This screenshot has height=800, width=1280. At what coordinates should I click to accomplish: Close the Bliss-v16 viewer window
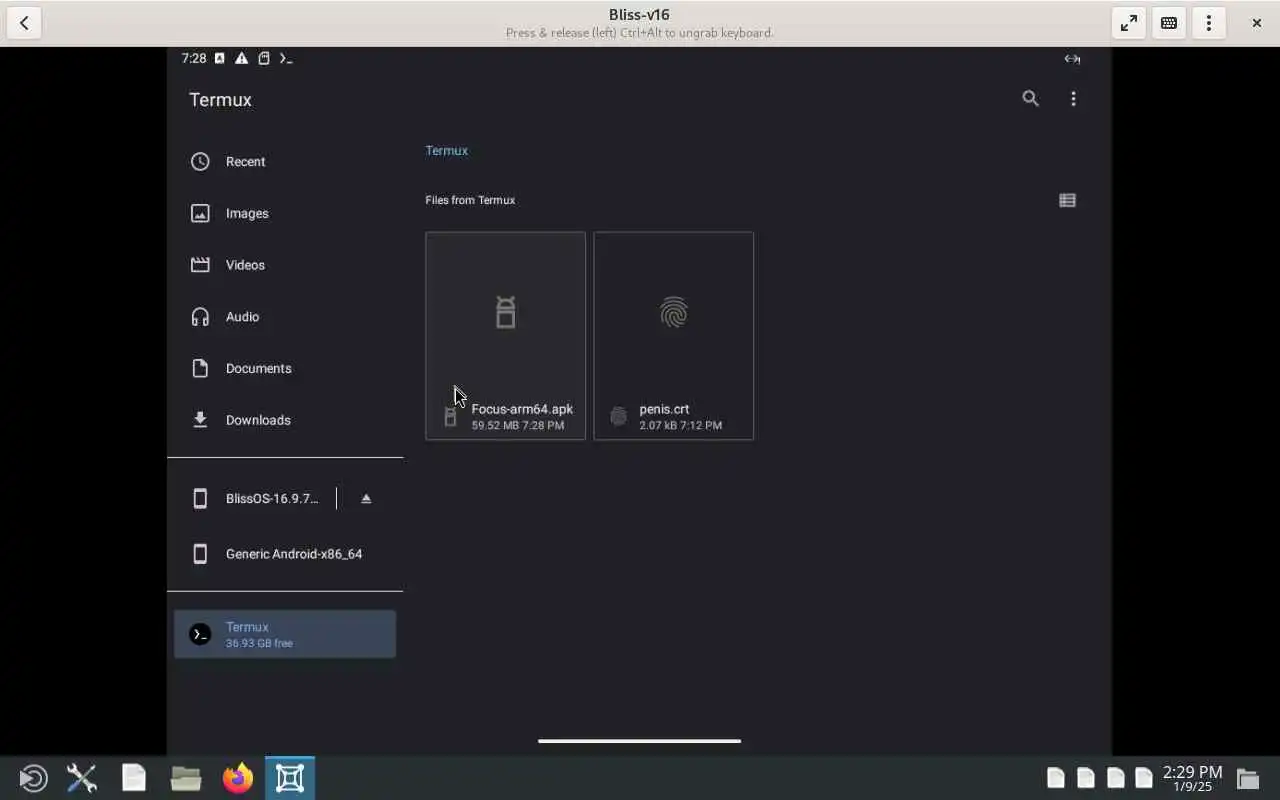point(1257,23)
